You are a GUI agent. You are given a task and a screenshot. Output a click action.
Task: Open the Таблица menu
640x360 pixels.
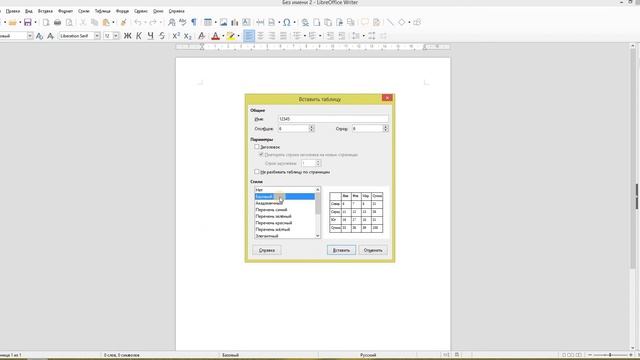click(x=103, y=11)
